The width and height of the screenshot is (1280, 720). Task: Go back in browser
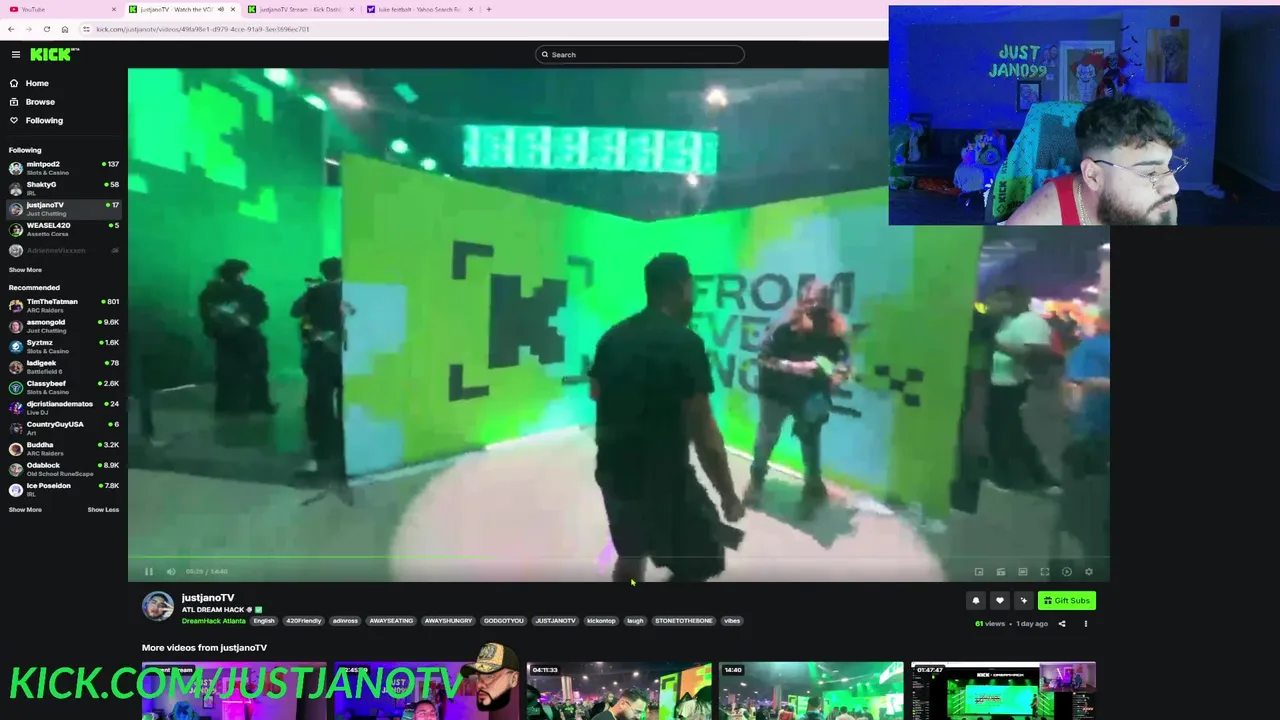(x=10, y=29)
